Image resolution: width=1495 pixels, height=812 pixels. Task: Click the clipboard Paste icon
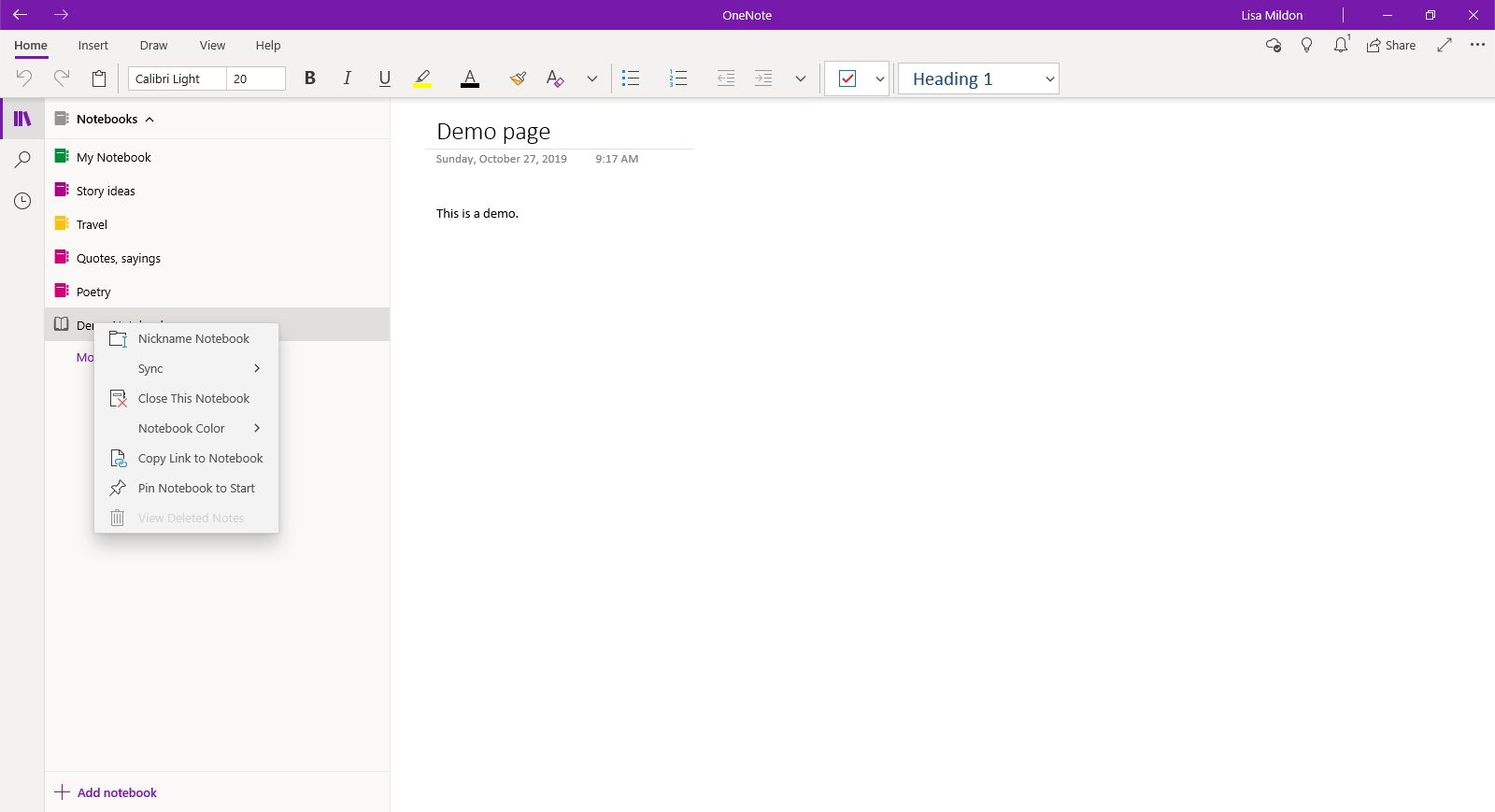(99, 78)
